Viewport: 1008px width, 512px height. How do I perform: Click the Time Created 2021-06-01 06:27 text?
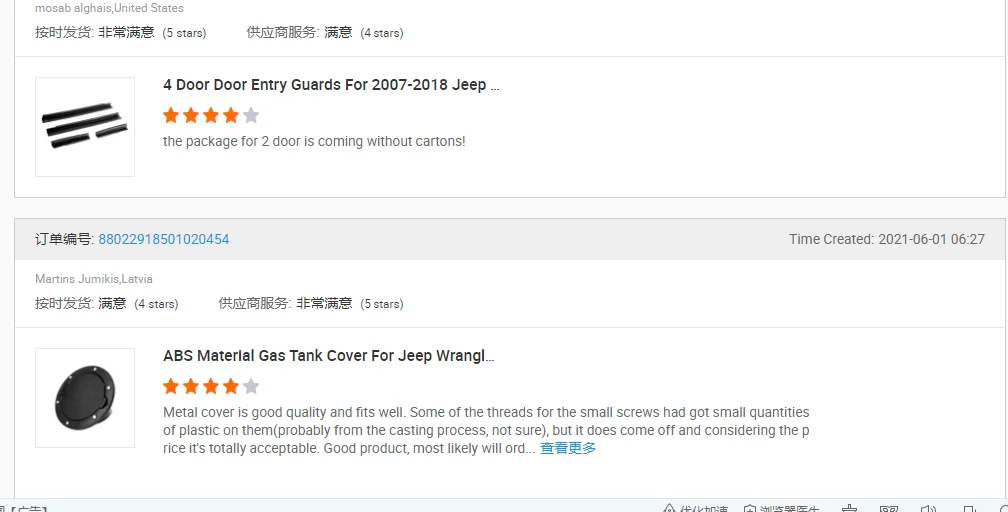coord(886,239)
